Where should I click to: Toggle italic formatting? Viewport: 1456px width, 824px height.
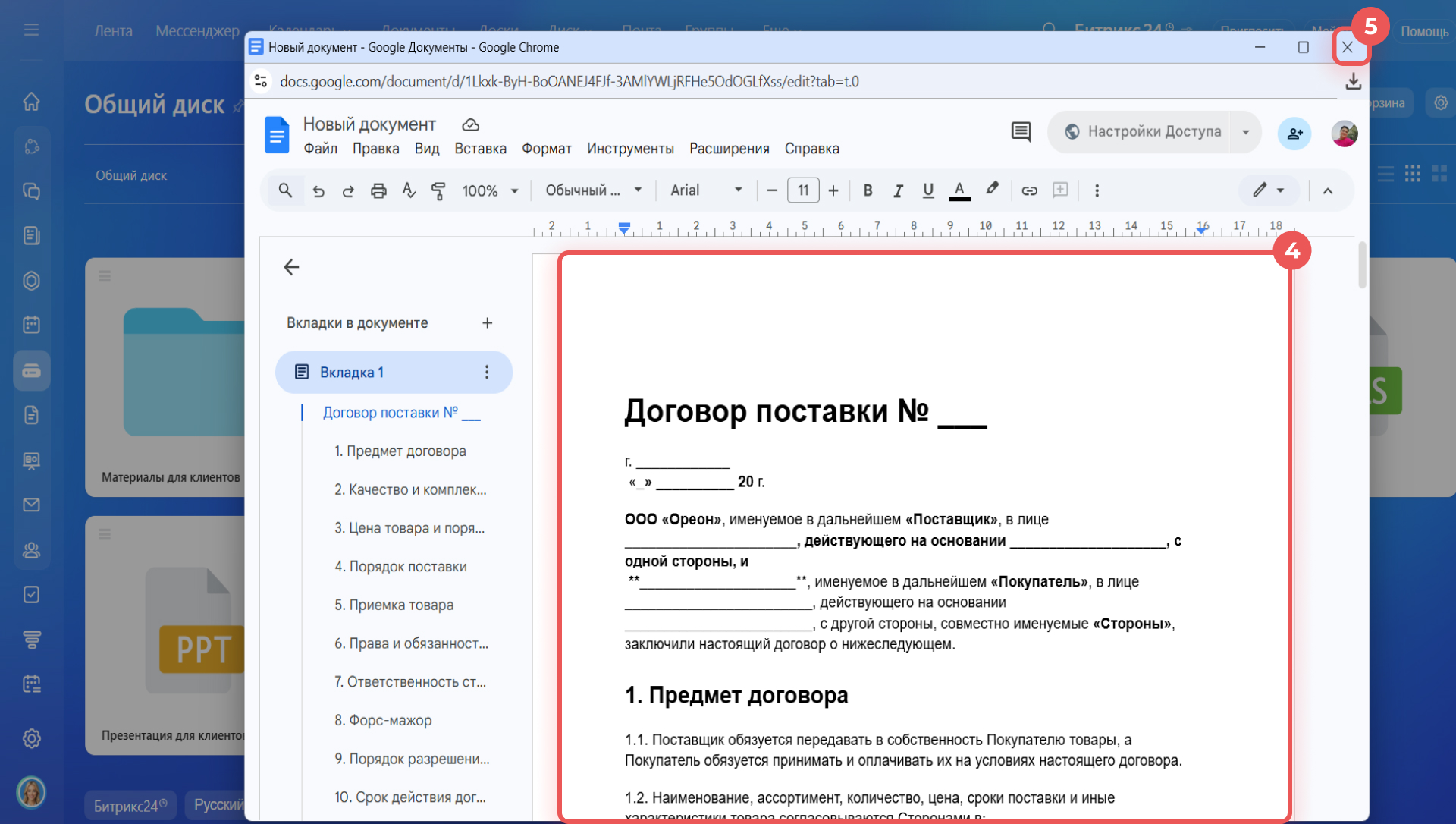tap(898, 190)
